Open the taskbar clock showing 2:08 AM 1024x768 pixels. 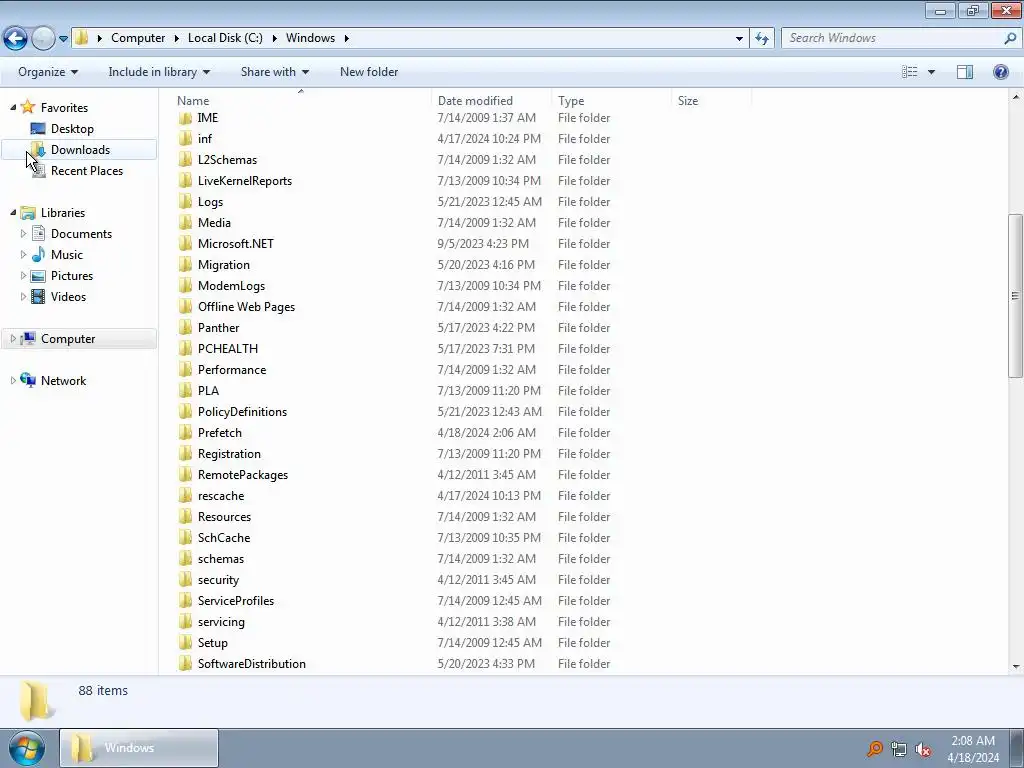point(973,748)
